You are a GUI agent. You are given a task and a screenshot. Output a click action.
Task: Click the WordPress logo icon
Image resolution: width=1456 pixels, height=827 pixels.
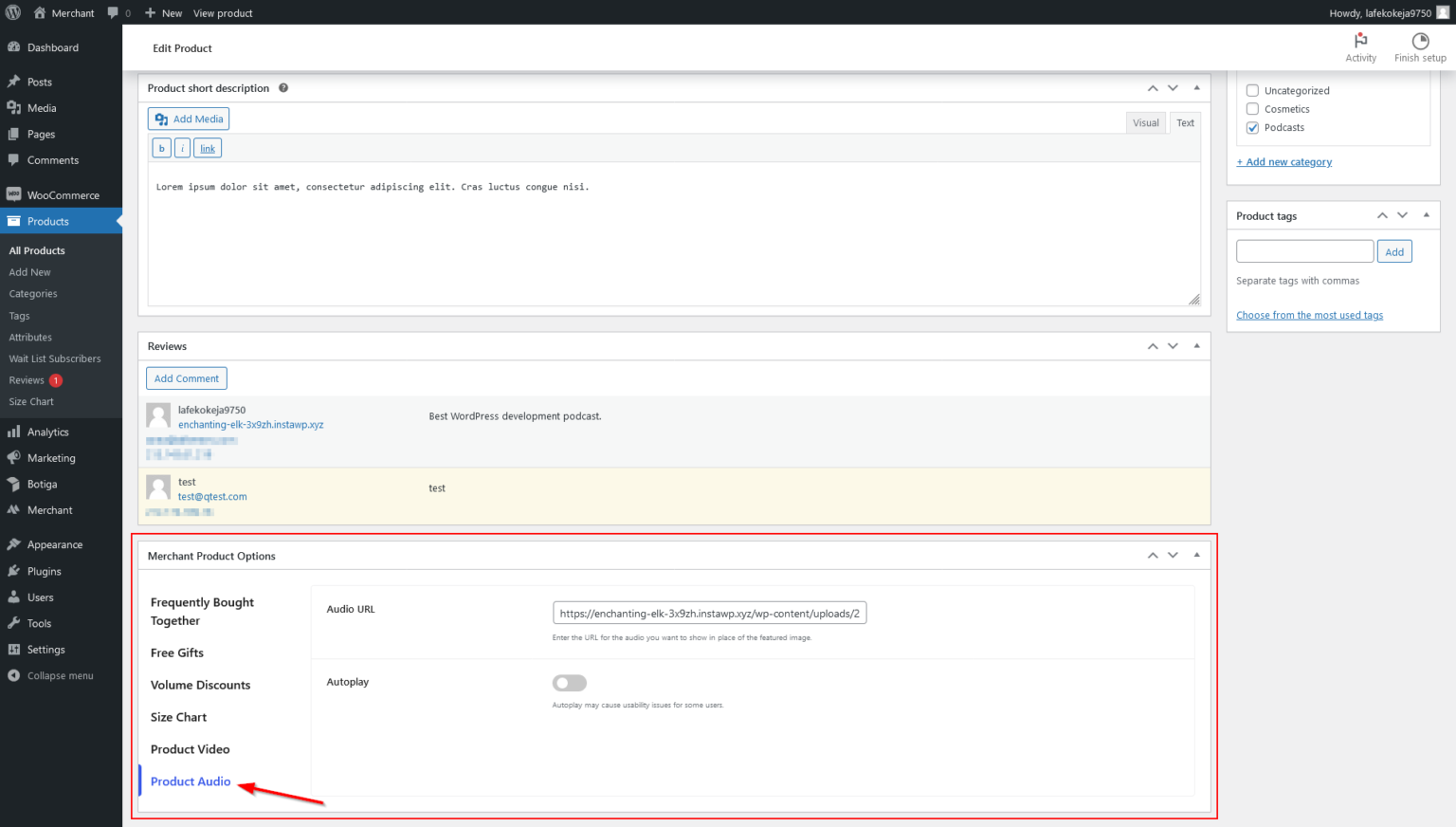pyautogui.click(x=13, y=12)
